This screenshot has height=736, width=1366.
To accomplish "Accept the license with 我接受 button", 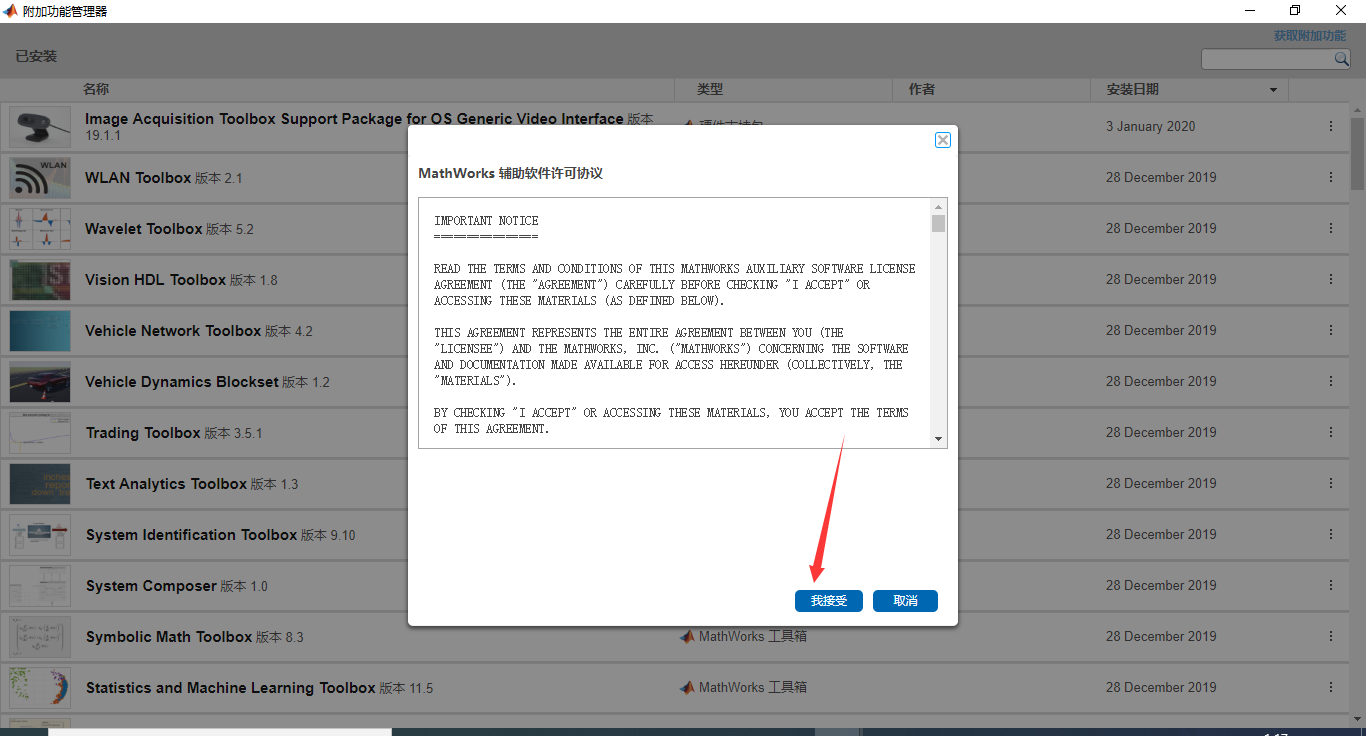I will [x=828, y=601].
